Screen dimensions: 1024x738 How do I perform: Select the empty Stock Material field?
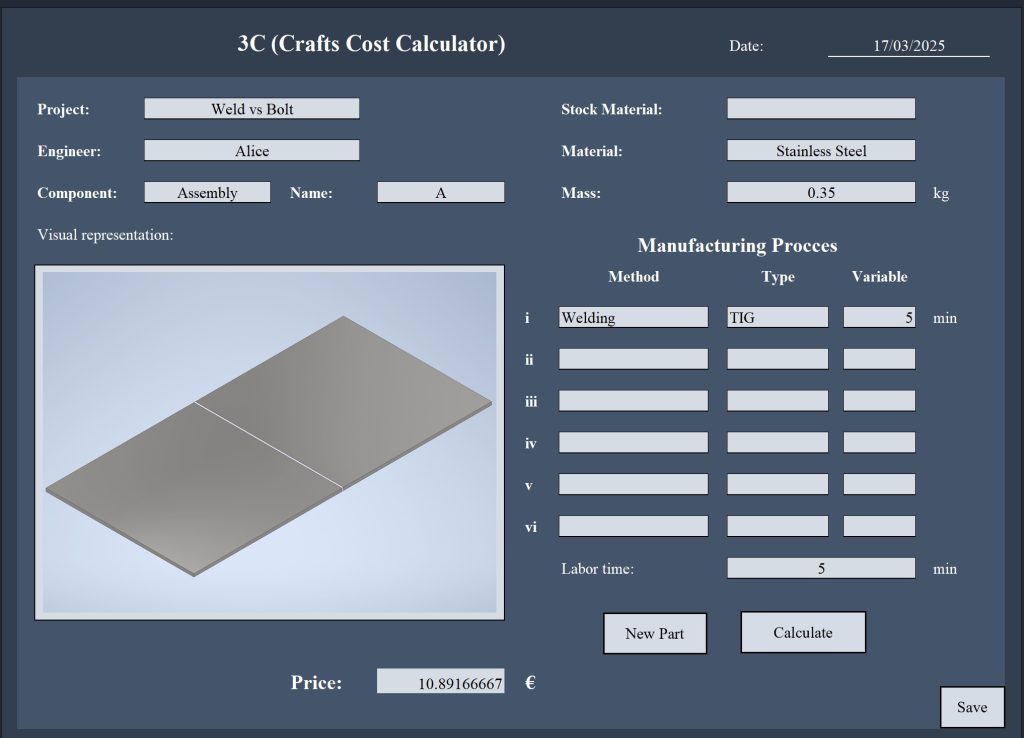click(820, 109)
